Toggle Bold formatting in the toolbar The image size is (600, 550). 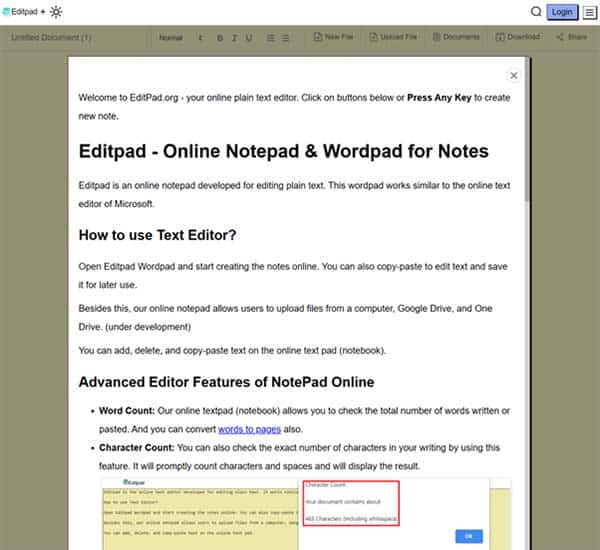click(220, 38)
